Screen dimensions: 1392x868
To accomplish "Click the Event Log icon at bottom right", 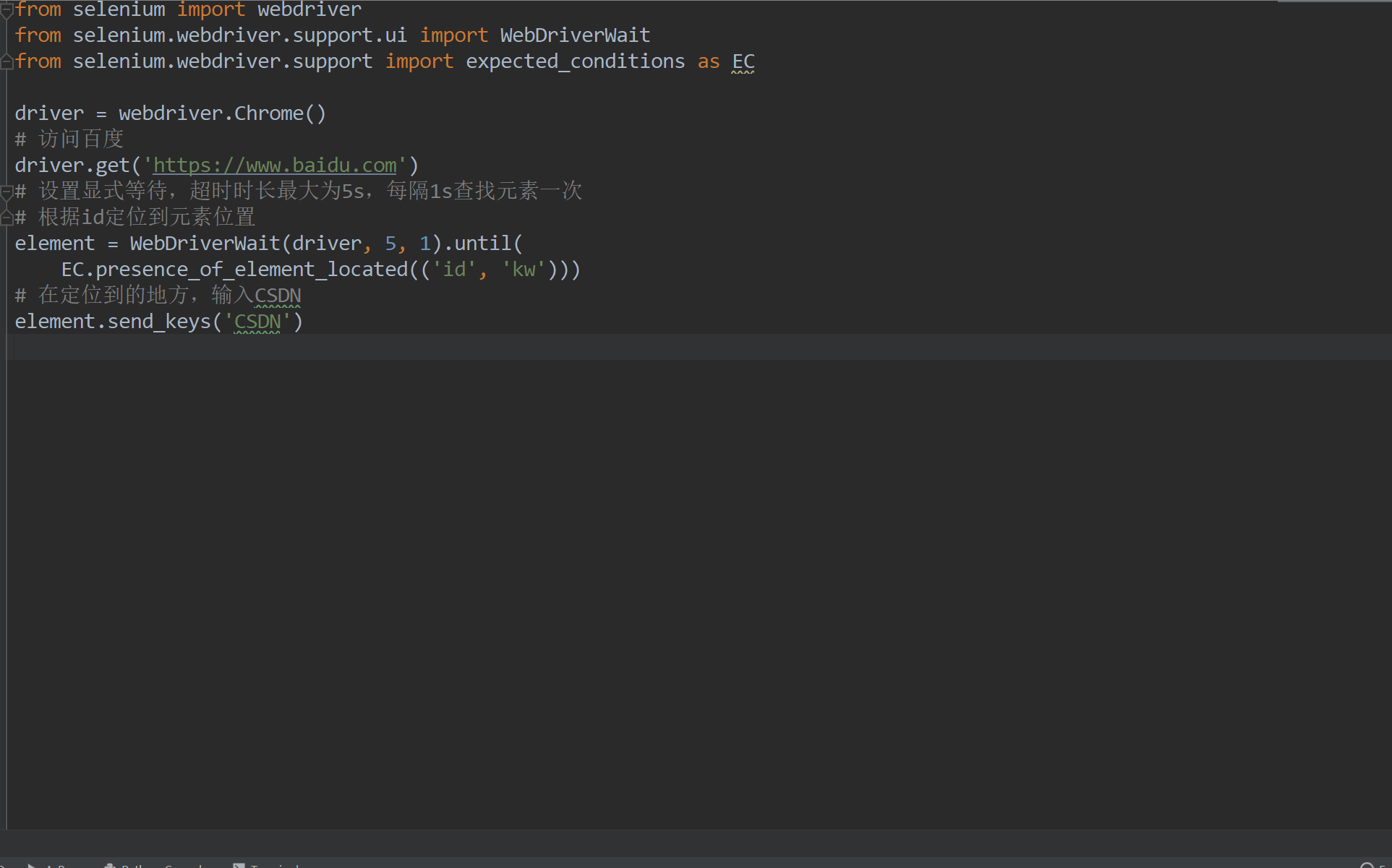I will (x=1367, y=865).
